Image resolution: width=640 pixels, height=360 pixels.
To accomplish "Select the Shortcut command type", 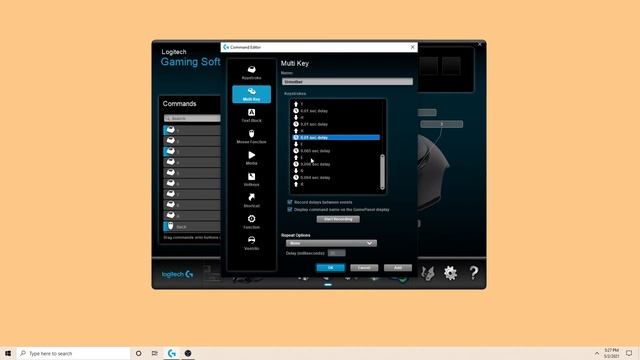I will (x=251, y=200).
